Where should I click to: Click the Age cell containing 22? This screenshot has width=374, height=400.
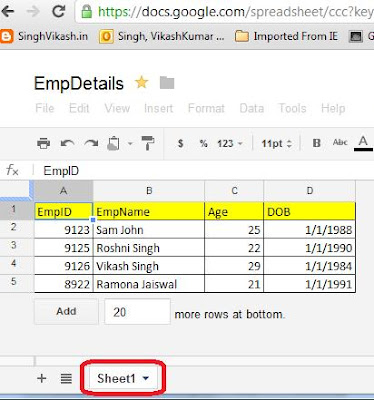coord(234,248)
